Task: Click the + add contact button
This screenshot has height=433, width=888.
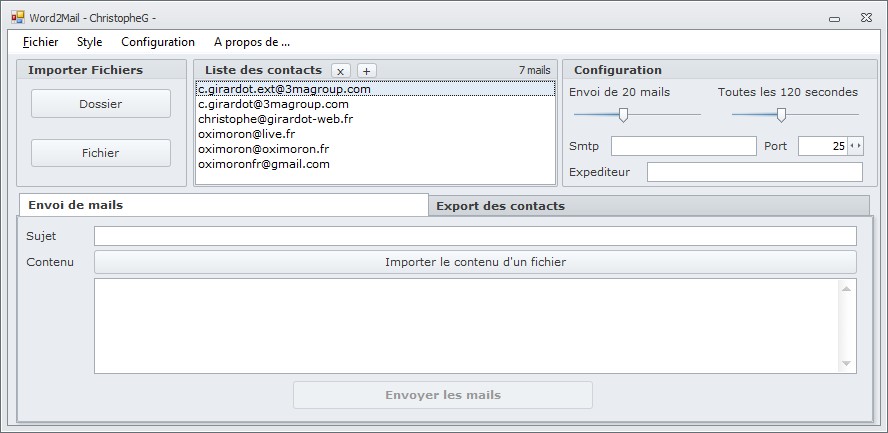Action: 367,71
